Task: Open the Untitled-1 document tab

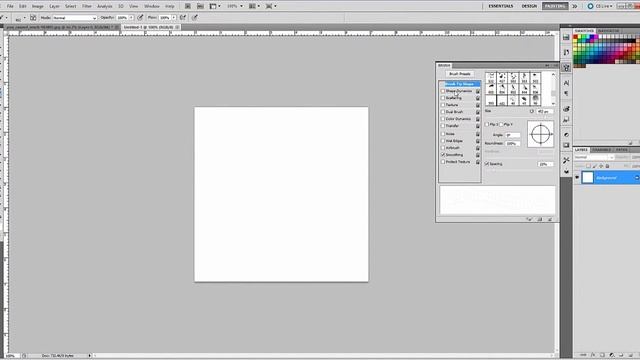Action: point(149,27)
